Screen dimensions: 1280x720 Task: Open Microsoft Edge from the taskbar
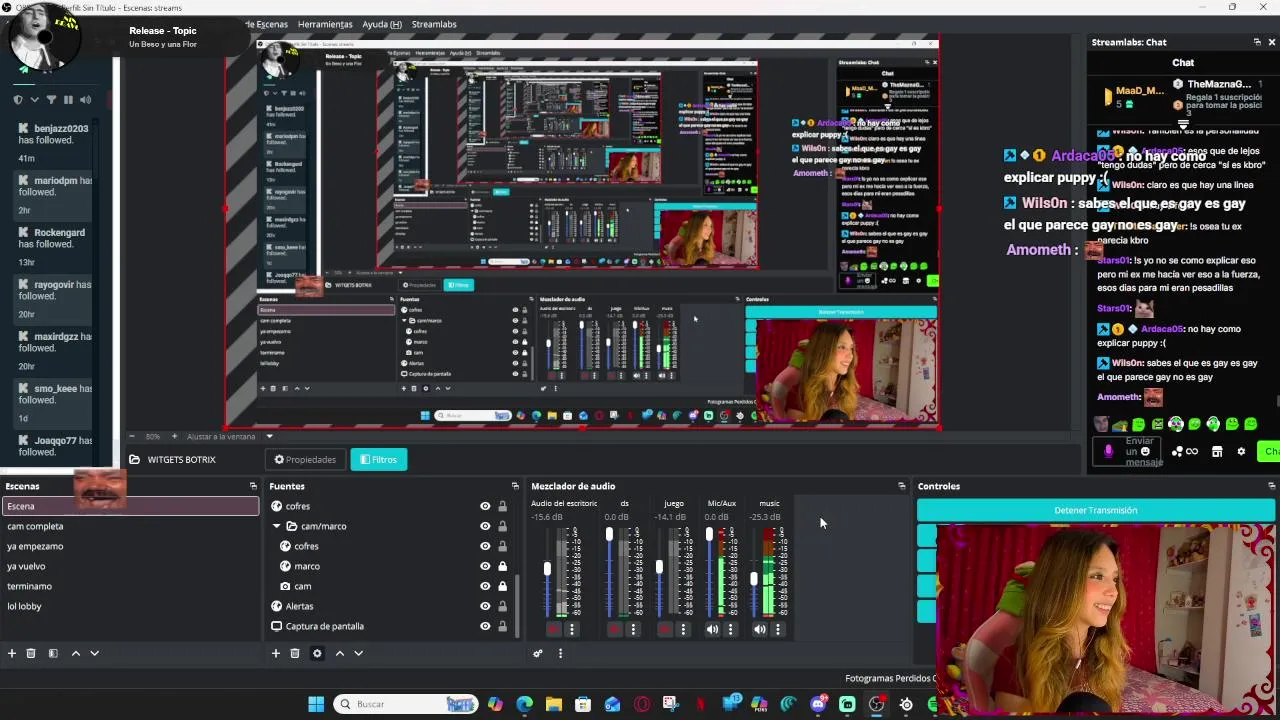pos(525,704)
